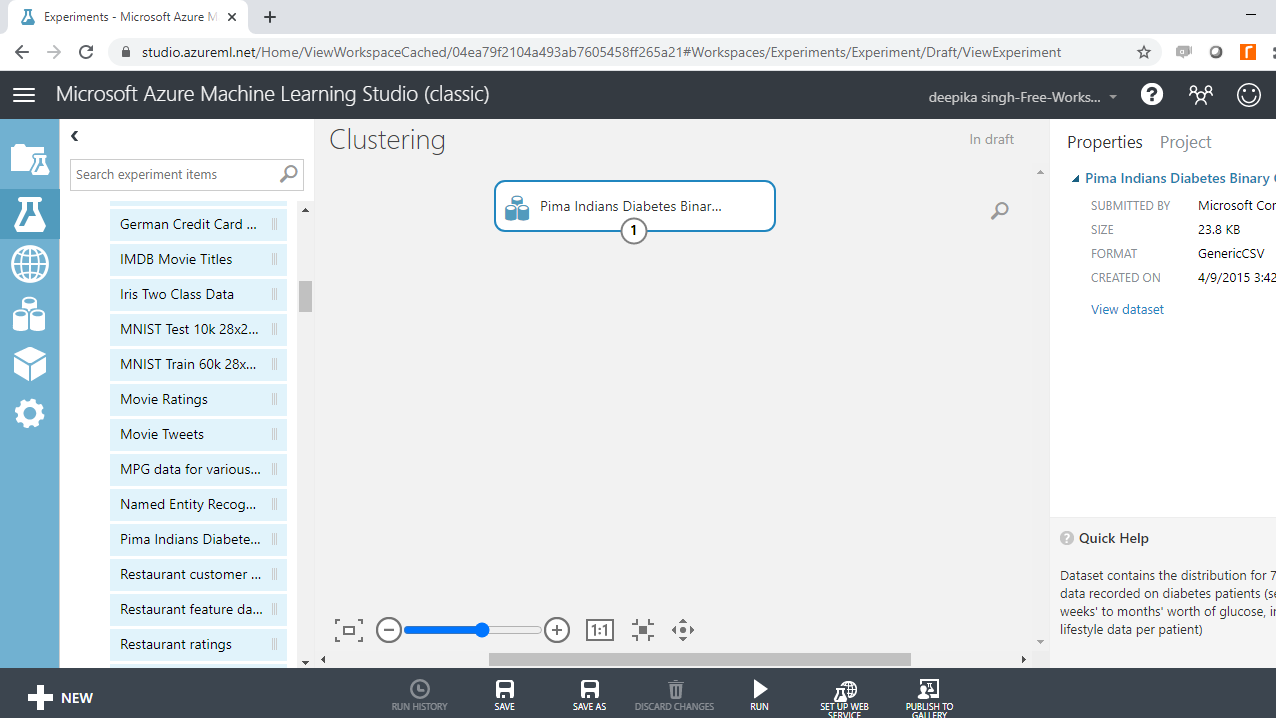1276x718 pixels.
Task: Open the community people icon
Action: 1200,95
